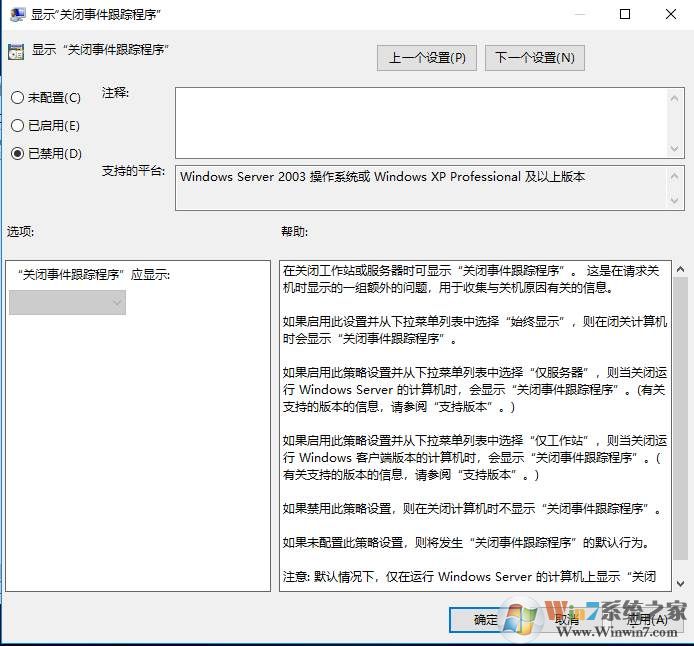
Task: Click the help pane scroll down arrow
Action: (679, 583)
